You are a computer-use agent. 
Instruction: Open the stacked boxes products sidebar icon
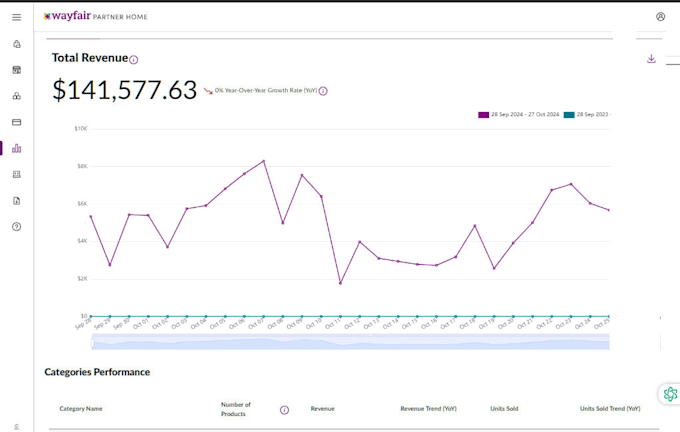tap(16, 96)
